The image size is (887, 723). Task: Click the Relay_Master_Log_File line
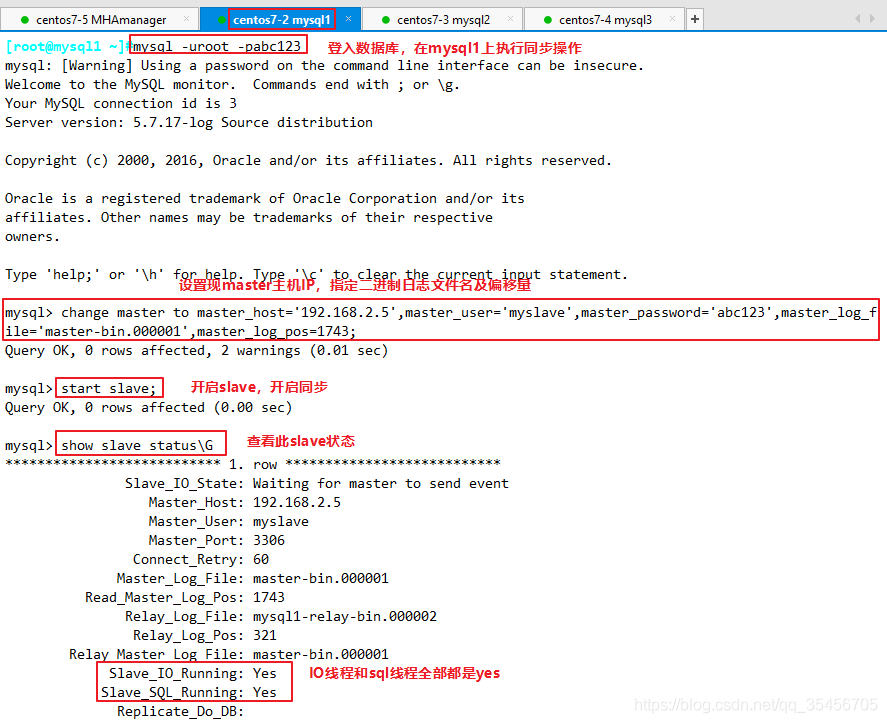229,655
